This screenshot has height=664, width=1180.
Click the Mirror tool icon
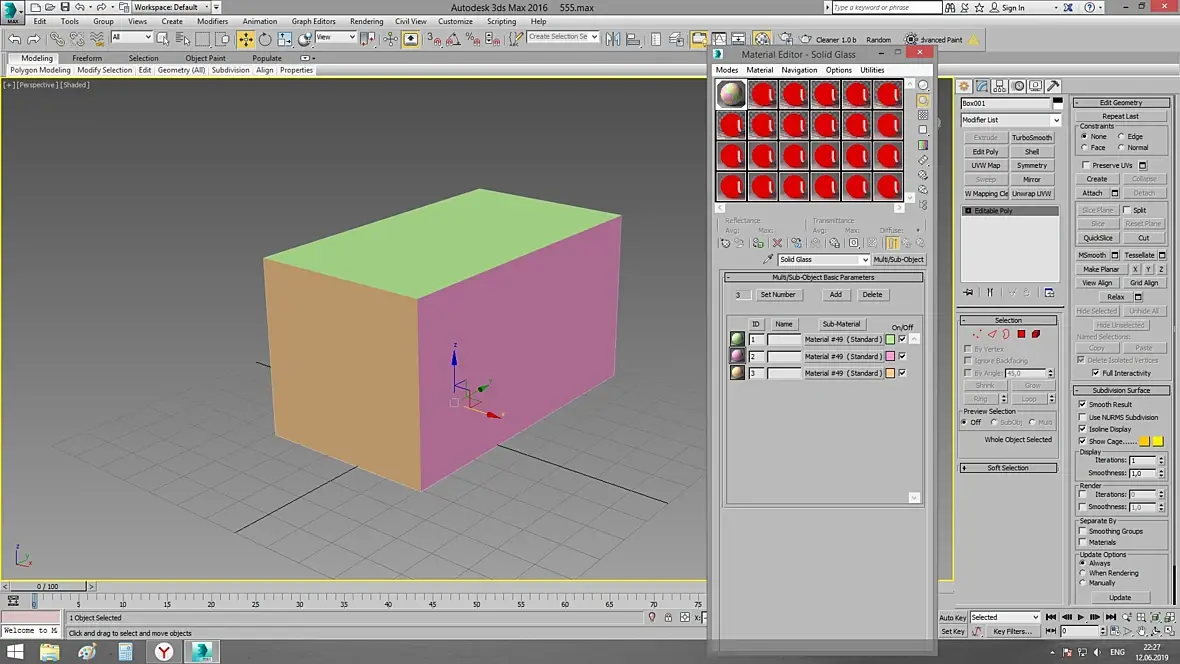[612, 39]
